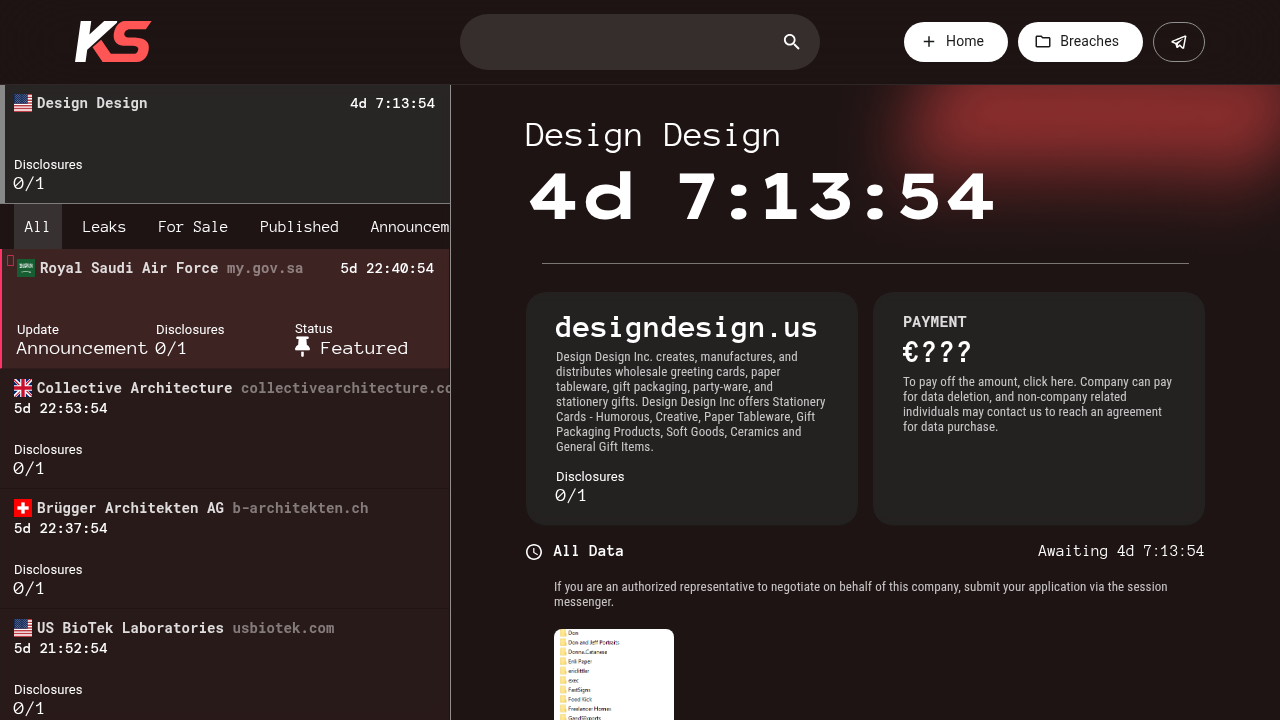This screenshot has width=1280, height=720.
Task: Click the €??? payment amount
Action: click(x=937, y=352)
